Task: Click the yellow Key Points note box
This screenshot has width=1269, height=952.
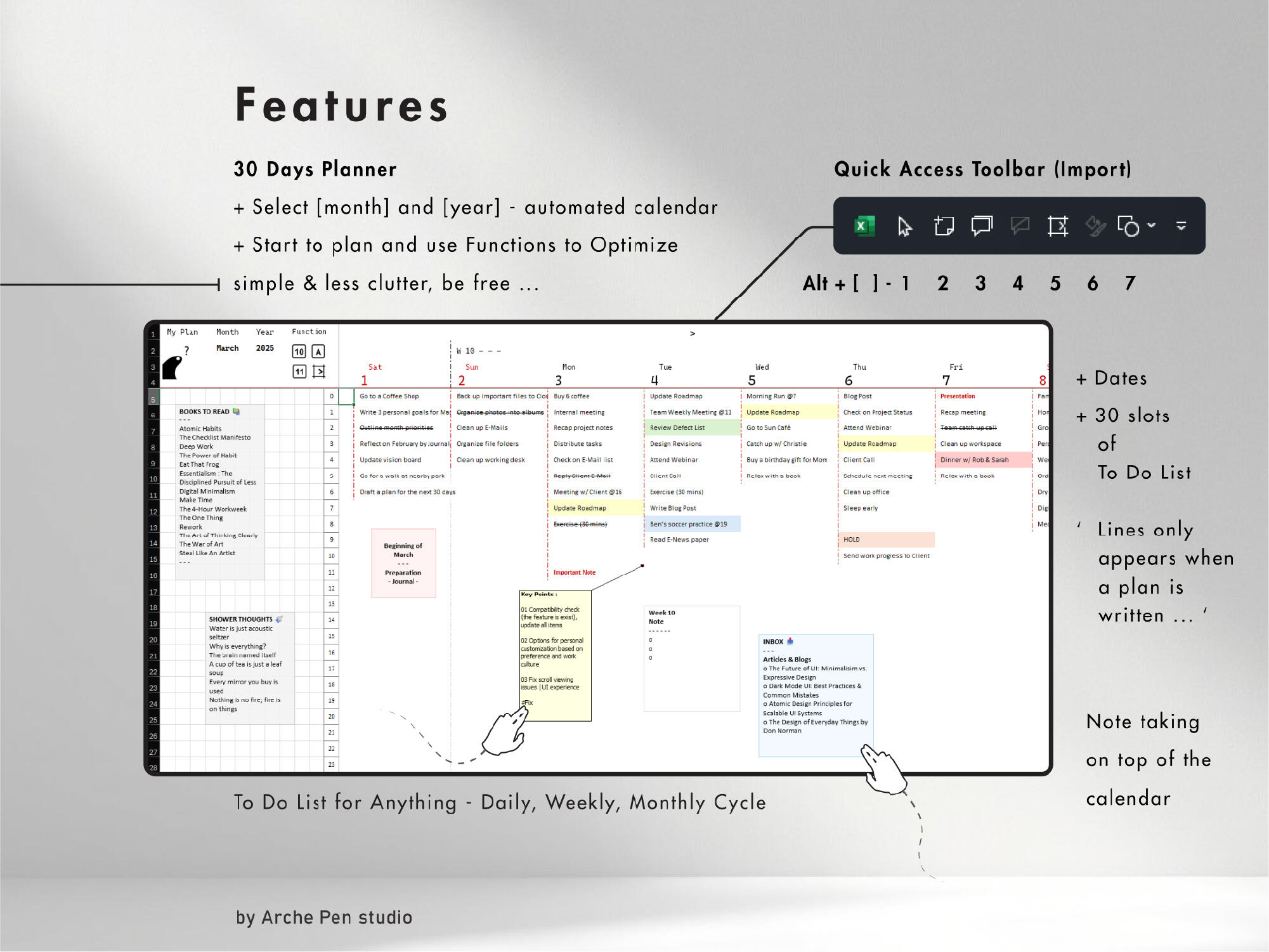Action: coord(555,656)
